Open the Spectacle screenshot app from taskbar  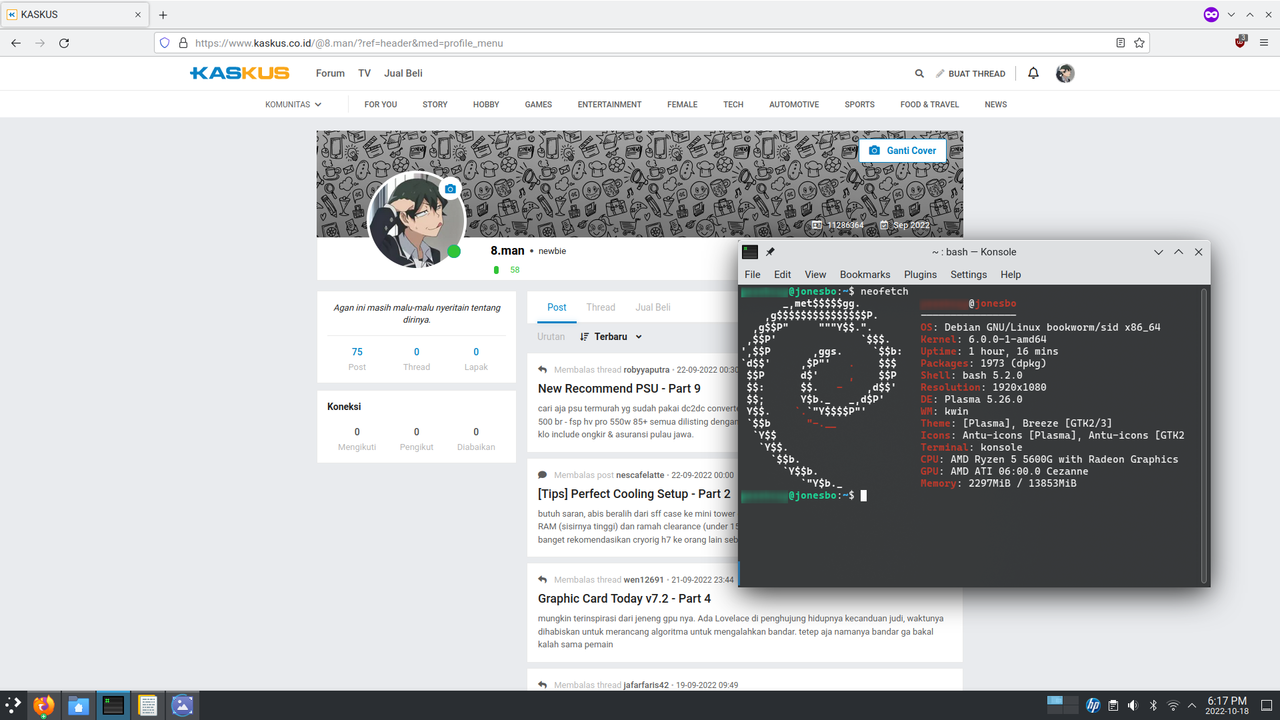coord(182,705)
